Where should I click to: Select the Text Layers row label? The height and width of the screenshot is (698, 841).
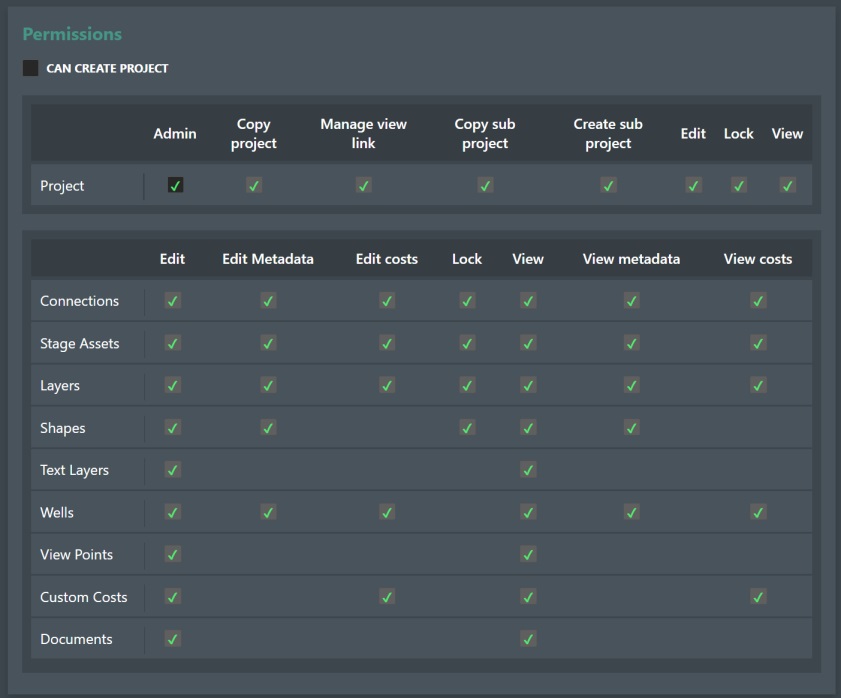[x=75, y=470]
